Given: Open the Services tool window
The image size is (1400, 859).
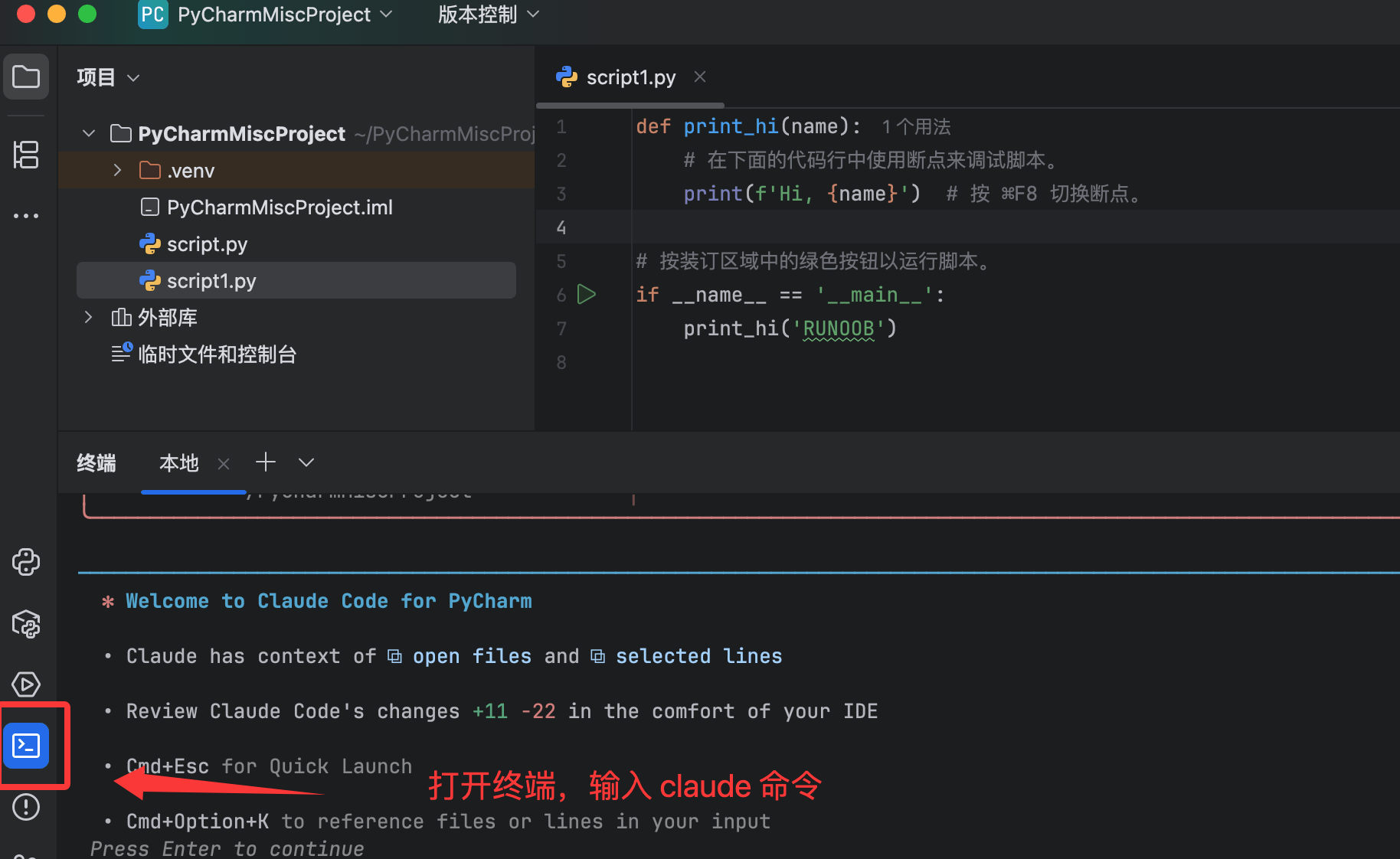Looking at the screenshot, I should 26,684.
